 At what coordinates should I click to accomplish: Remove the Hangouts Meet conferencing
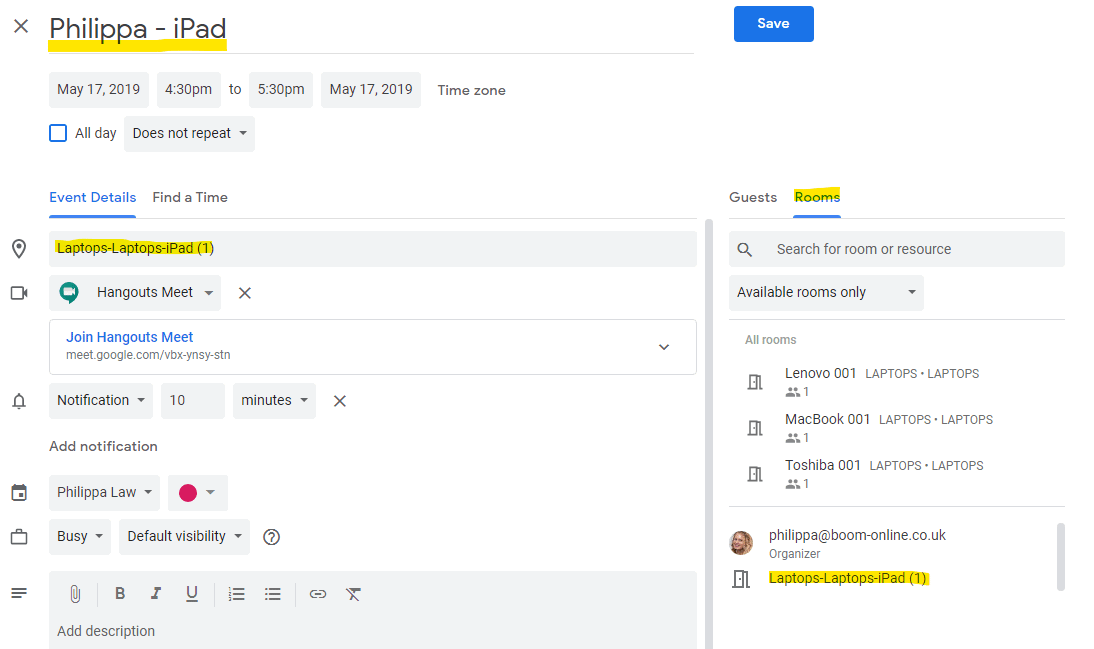tap(243, 292)
